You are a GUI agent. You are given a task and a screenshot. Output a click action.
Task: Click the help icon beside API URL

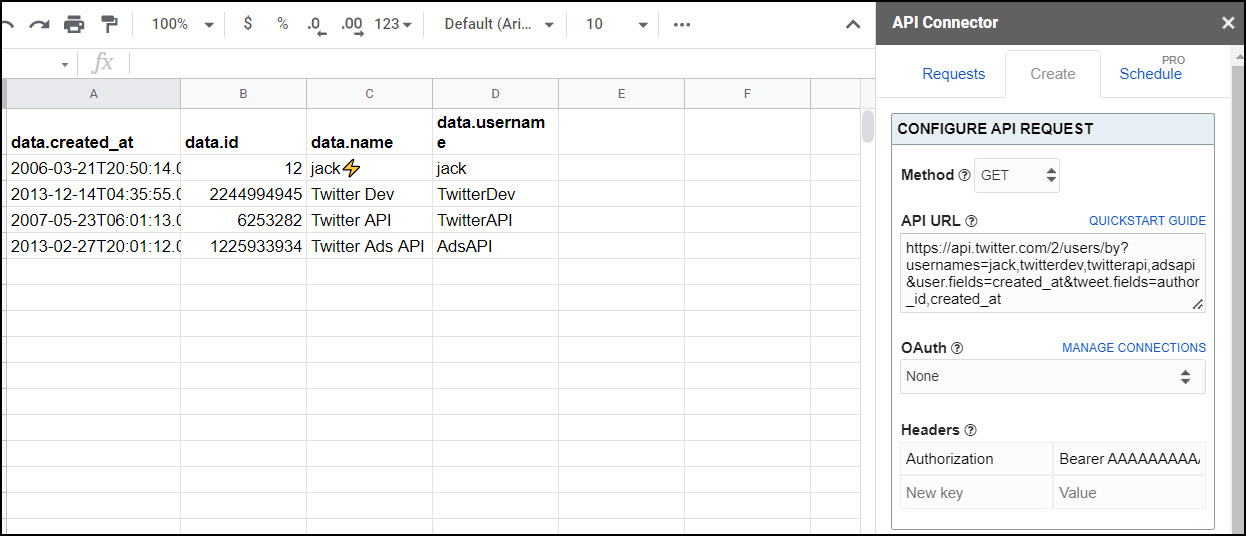[971, 221]
